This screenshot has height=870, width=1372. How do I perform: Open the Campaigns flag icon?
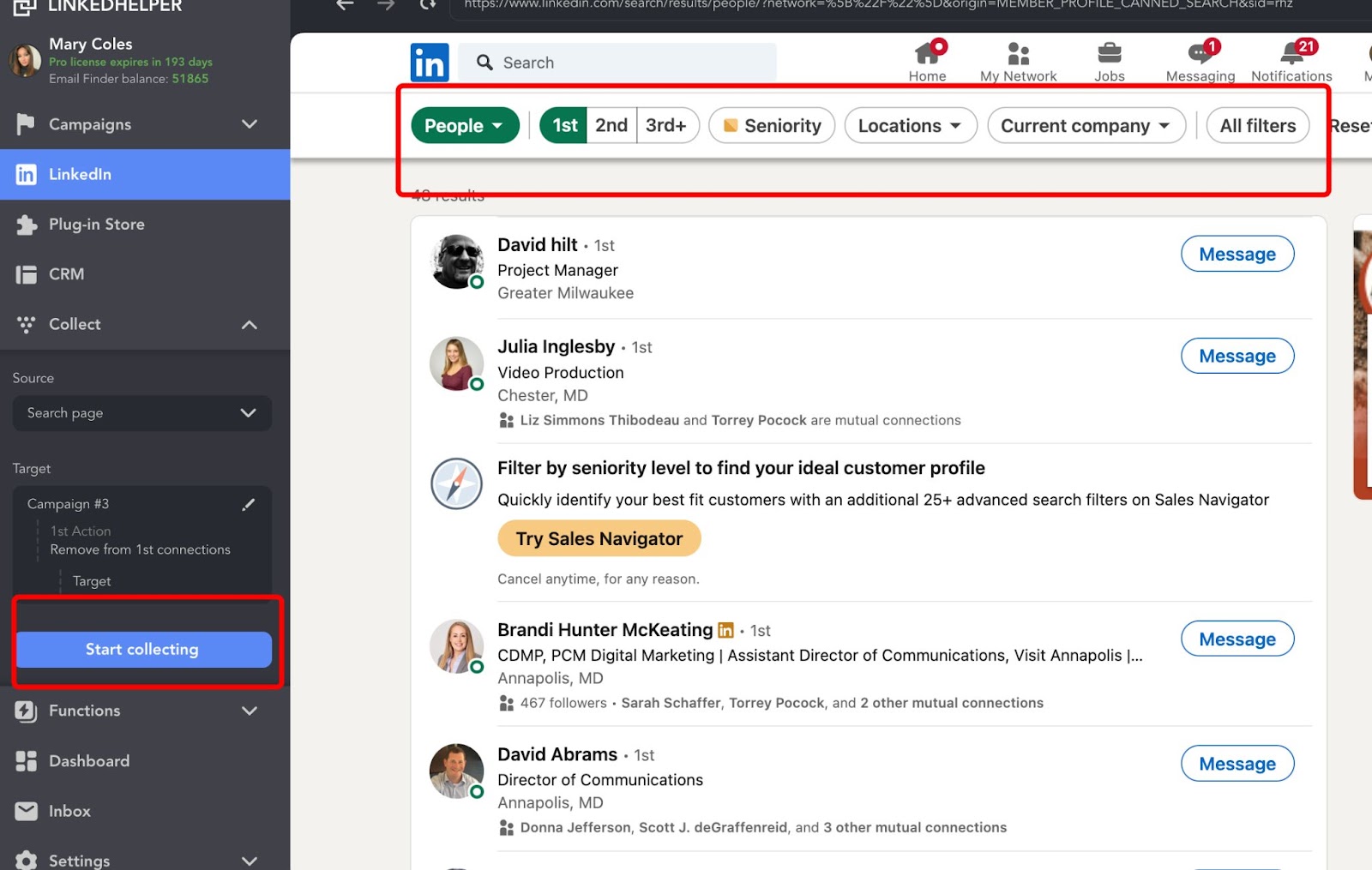click(x=27, y=124)
